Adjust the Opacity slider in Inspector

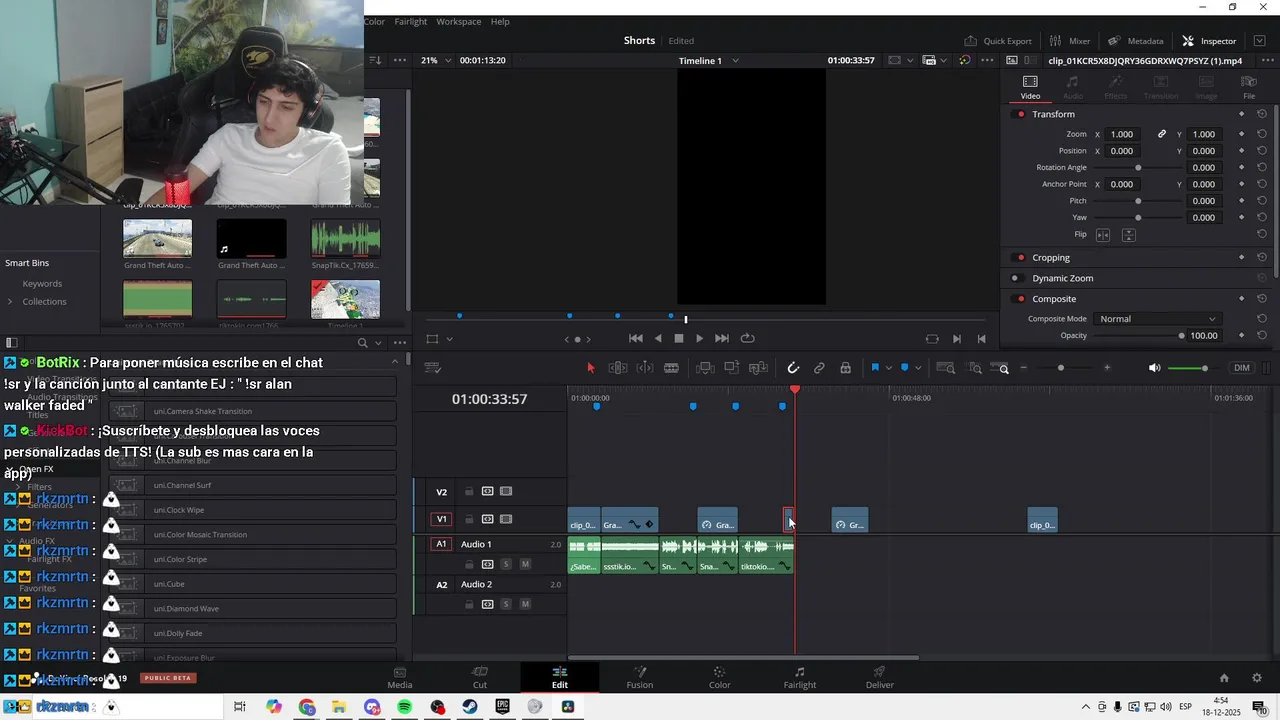coord(1140,336)
